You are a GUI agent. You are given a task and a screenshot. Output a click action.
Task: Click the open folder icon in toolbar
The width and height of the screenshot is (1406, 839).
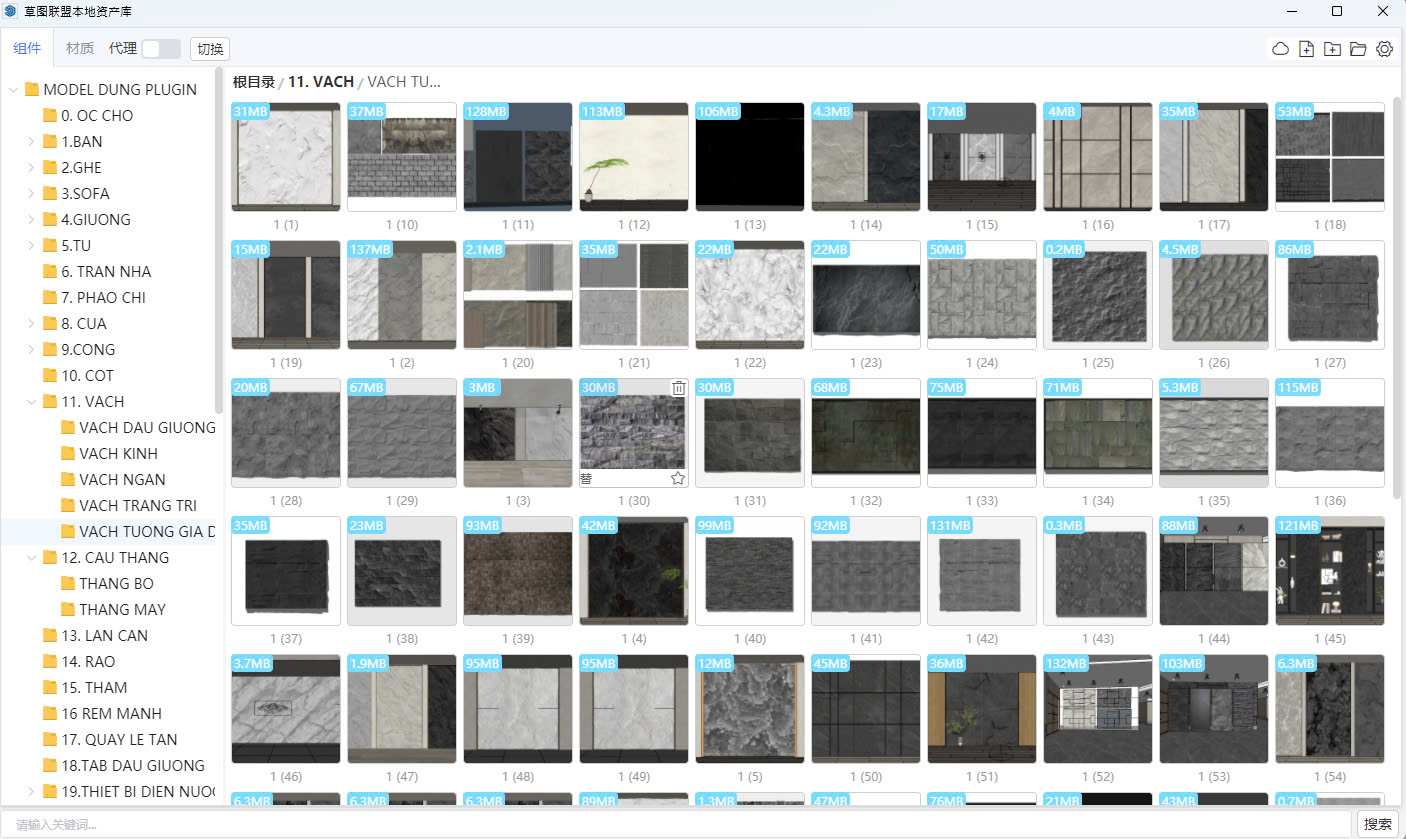(1358, 49)
